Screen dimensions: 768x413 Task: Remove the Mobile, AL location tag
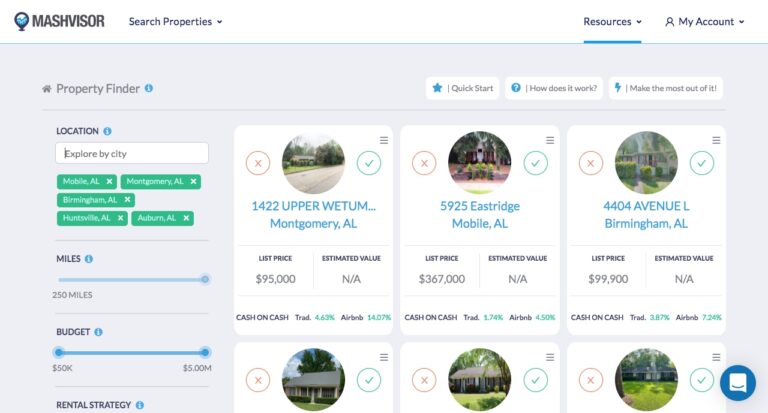109,181
